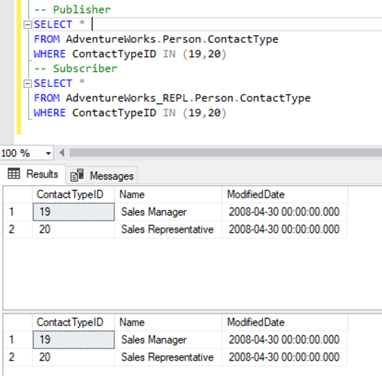Select Name column header in first grid
The image size is (382, 376).
coord(168,194)
